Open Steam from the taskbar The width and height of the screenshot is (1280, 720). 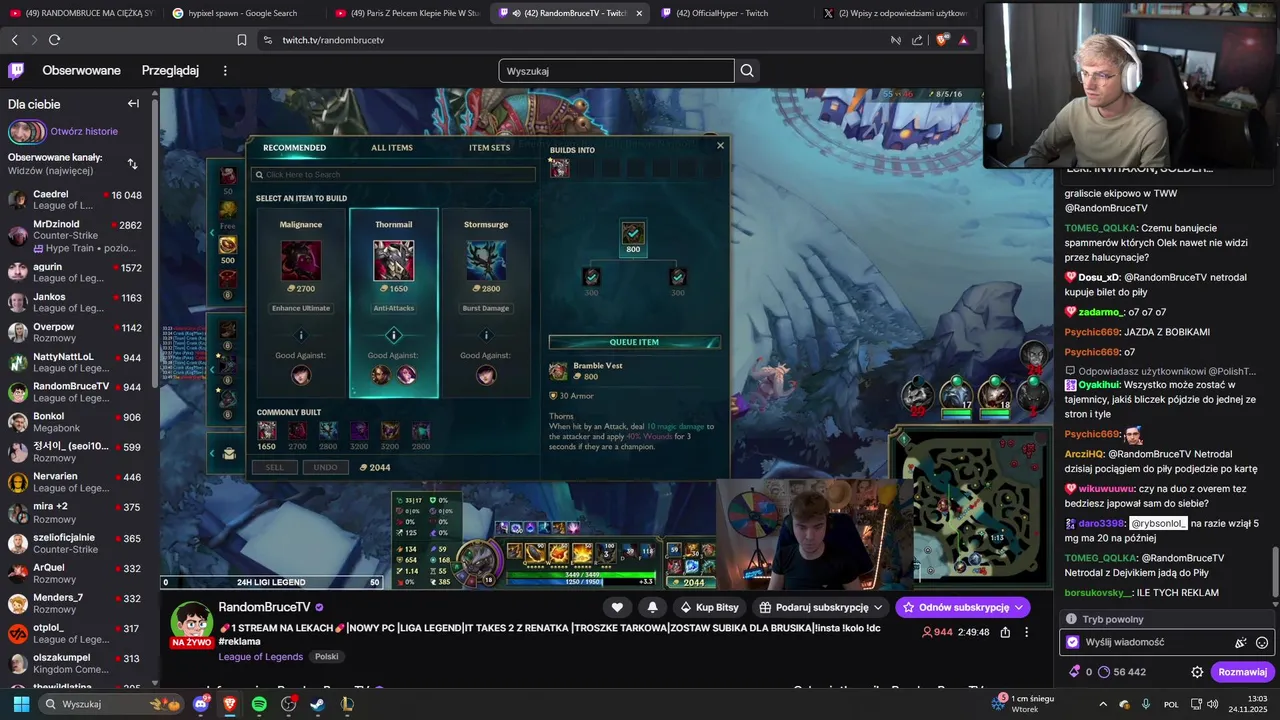[317, 704]
